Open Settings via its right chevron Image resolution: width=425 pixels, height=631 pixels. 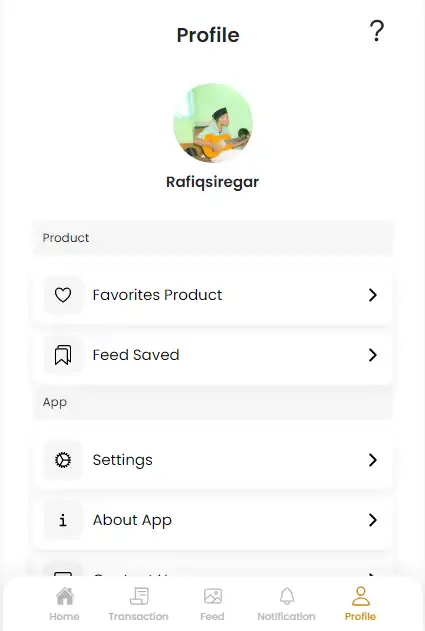pos(373,460)
